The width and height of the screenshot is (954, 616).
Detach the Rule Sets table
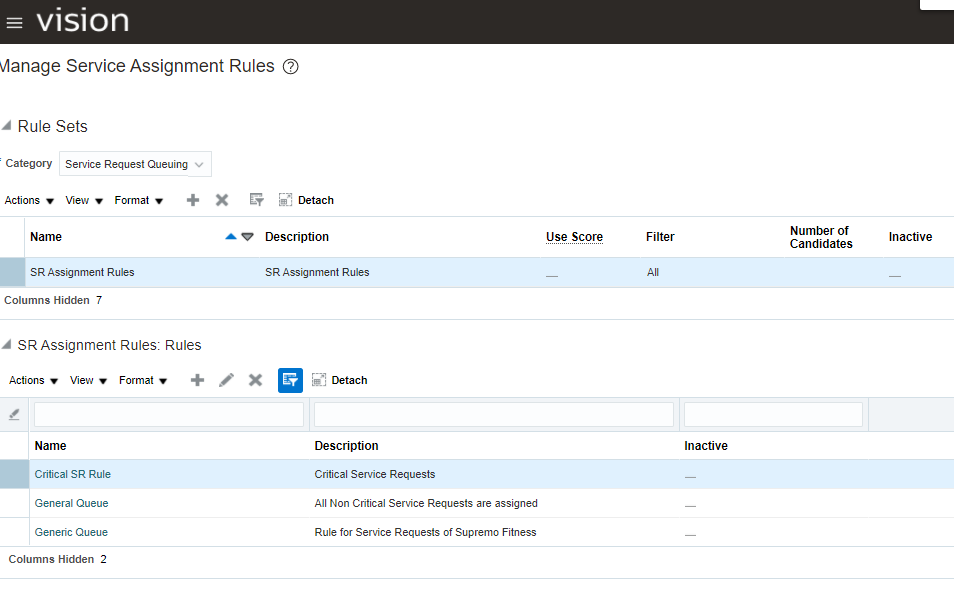[x=306, y=200]
